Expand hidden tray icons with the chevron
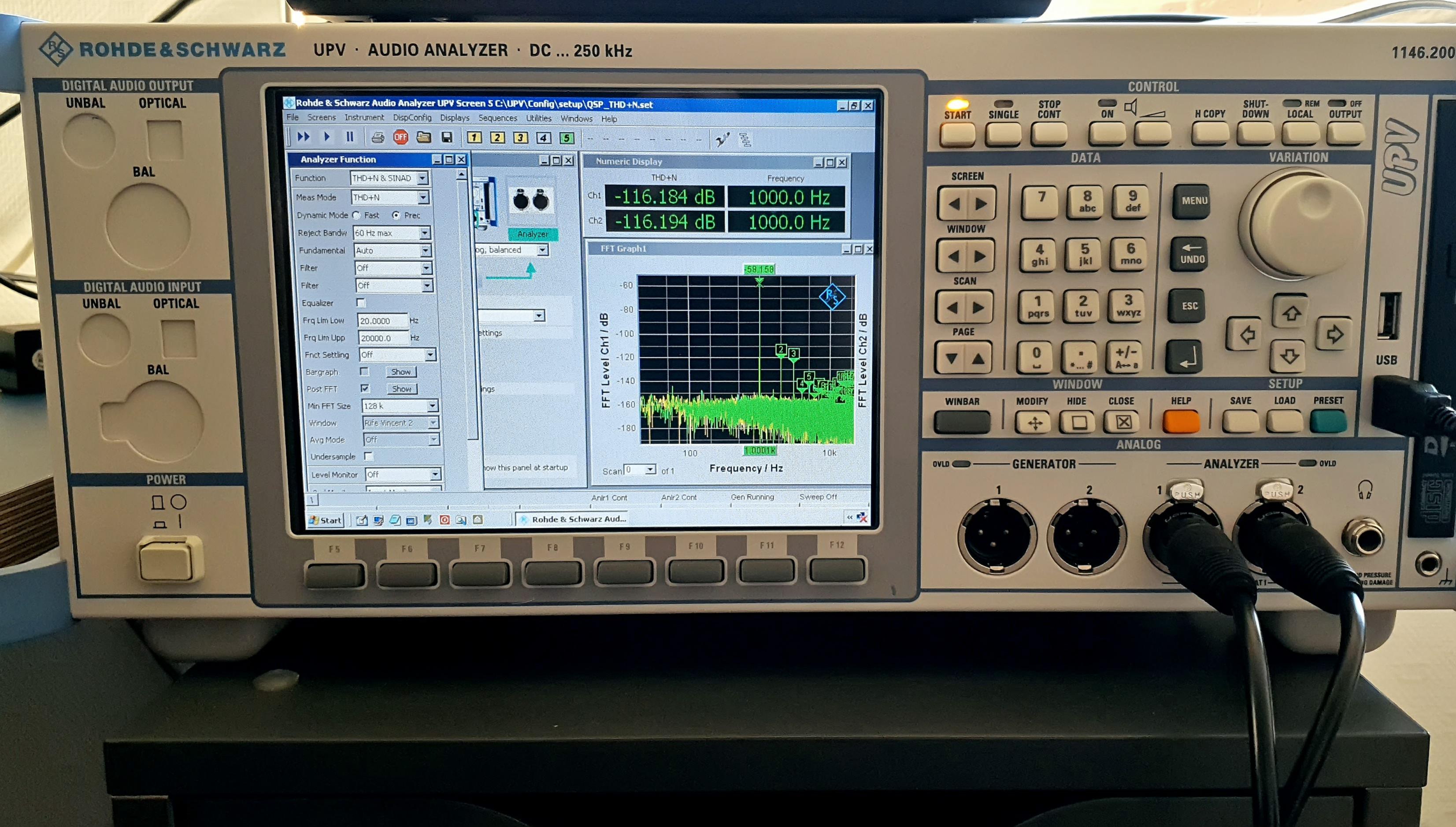The image size is (1456, 827). [849, 517]
